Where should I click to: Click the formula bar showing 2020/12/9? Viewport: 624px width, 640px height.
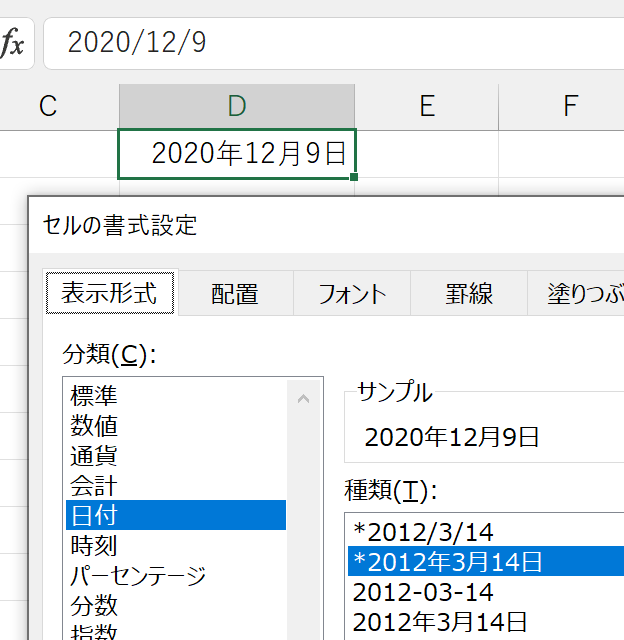pyautogui.click(x=334, y=43)
